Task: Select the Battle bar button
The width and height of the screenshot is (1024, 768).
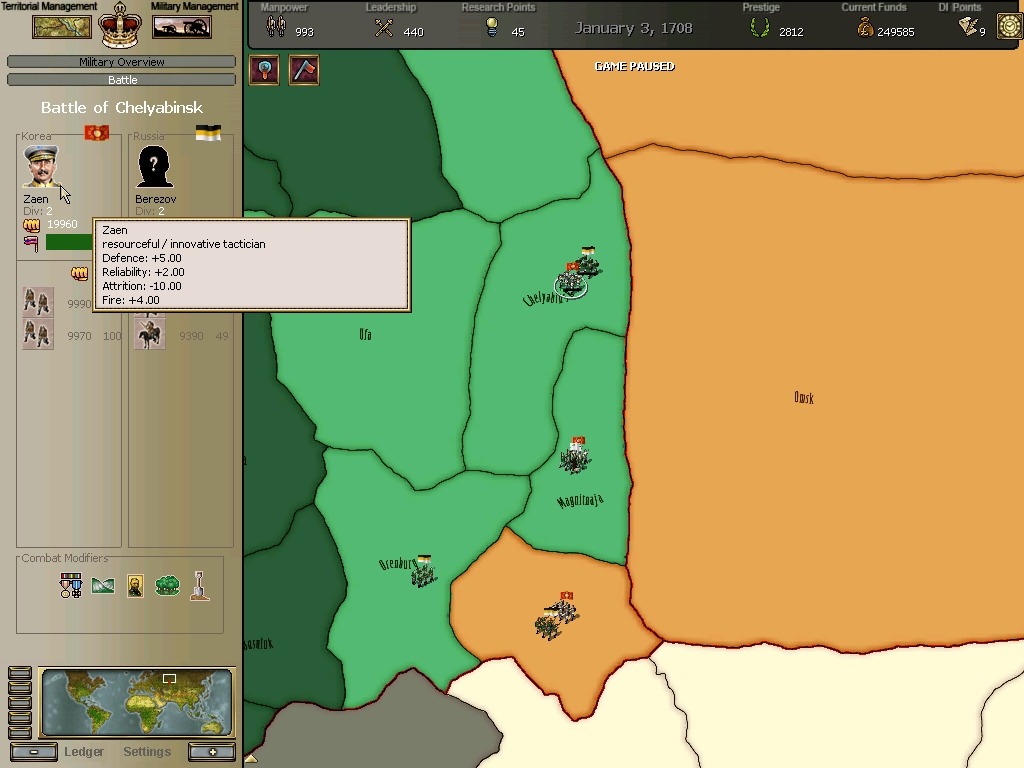Action: point(121,80)
